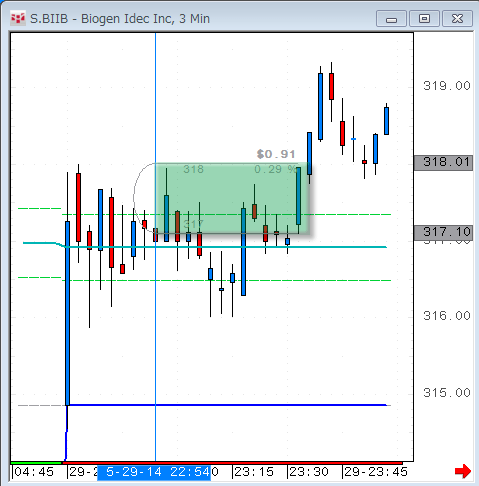Image resolution: width=479 pixels, height=486 pixels.
Task: Close the S.BIIB chart window
Action: (457, 19)
